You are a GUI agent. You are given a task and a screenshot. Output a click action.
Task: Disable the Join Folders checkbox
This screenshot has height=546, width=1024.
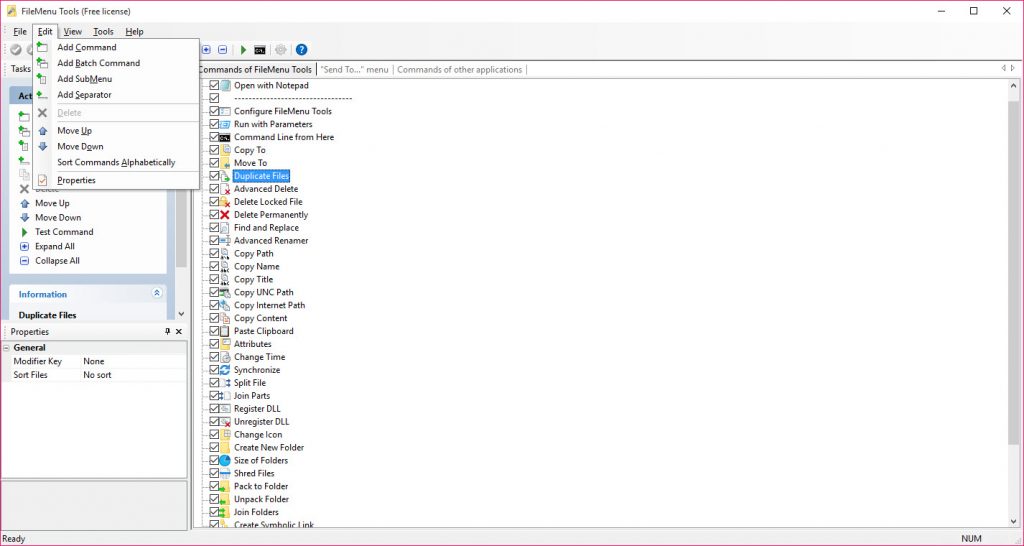click(214, 512)
